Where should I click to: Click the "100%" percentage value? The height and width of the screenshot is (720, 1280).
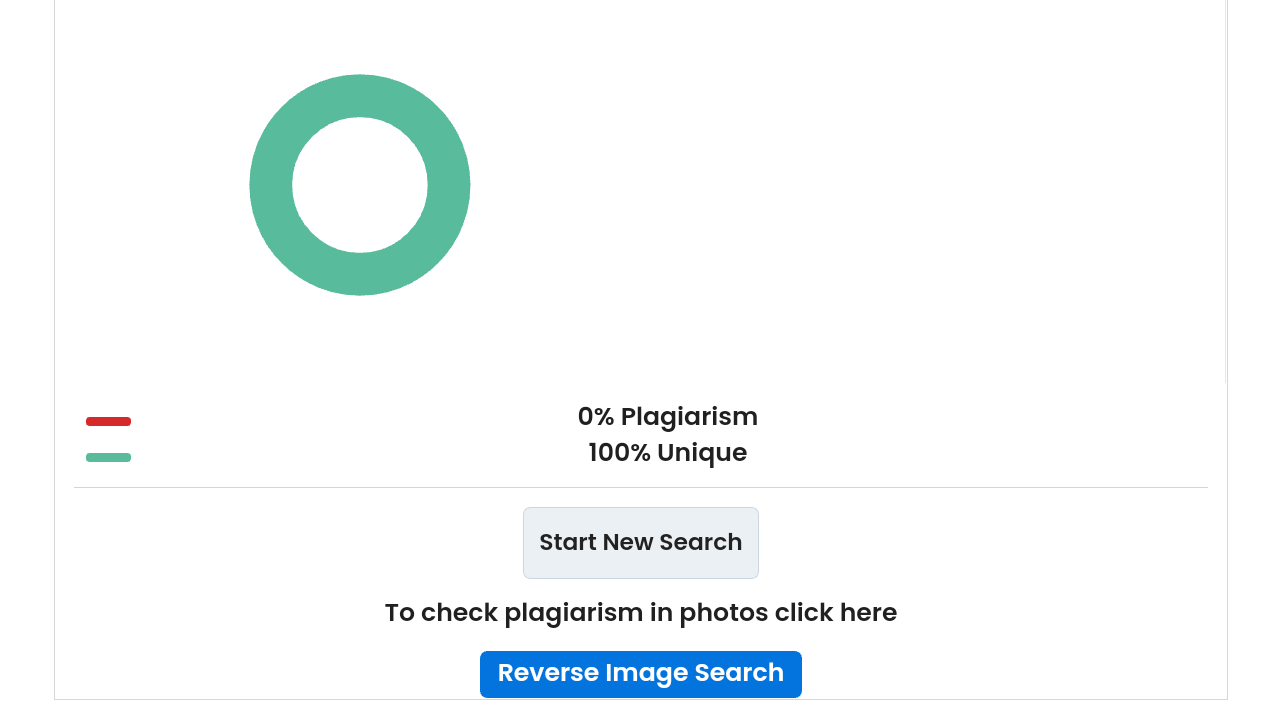tap(619, 452)
